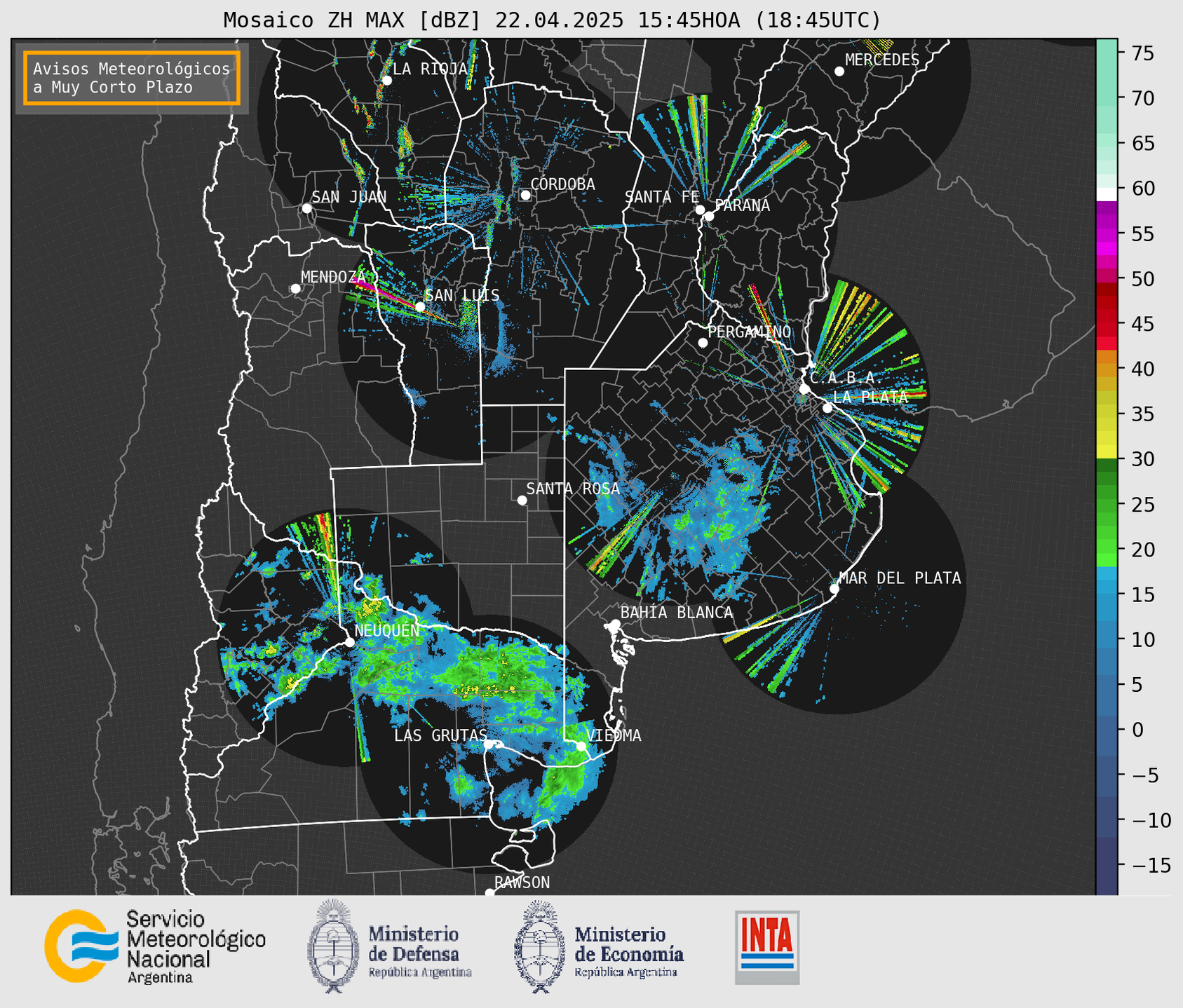Image resolution: width=1183 pixels, height=1008 pixels.
Task: Click the 0 scale tick label
Action: [1137, 730]
